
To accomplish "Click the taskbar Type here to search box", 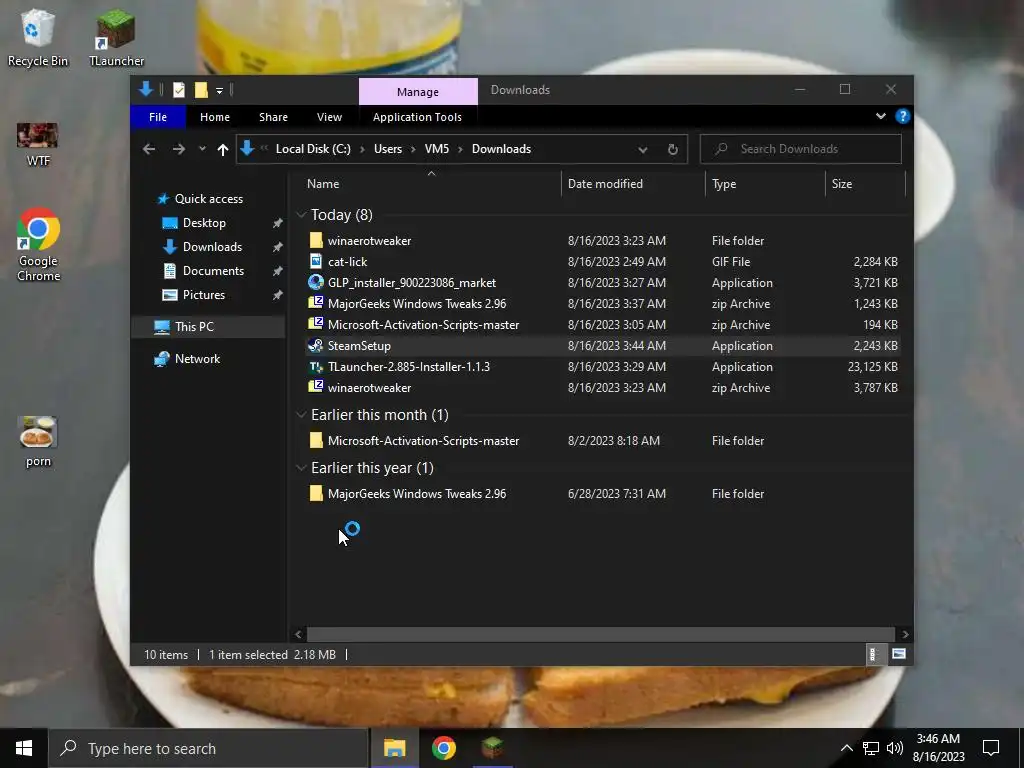I will click(x=209, y=748).
